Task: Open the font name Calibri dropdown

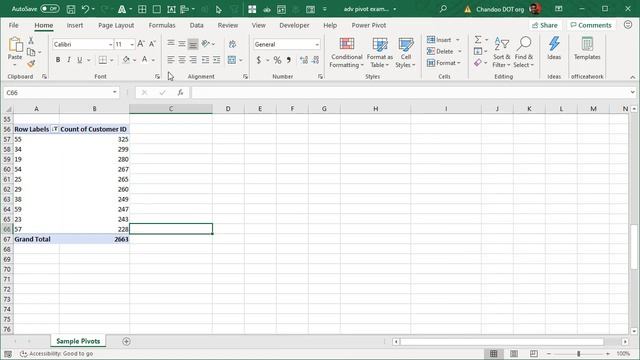Action: 110,44
